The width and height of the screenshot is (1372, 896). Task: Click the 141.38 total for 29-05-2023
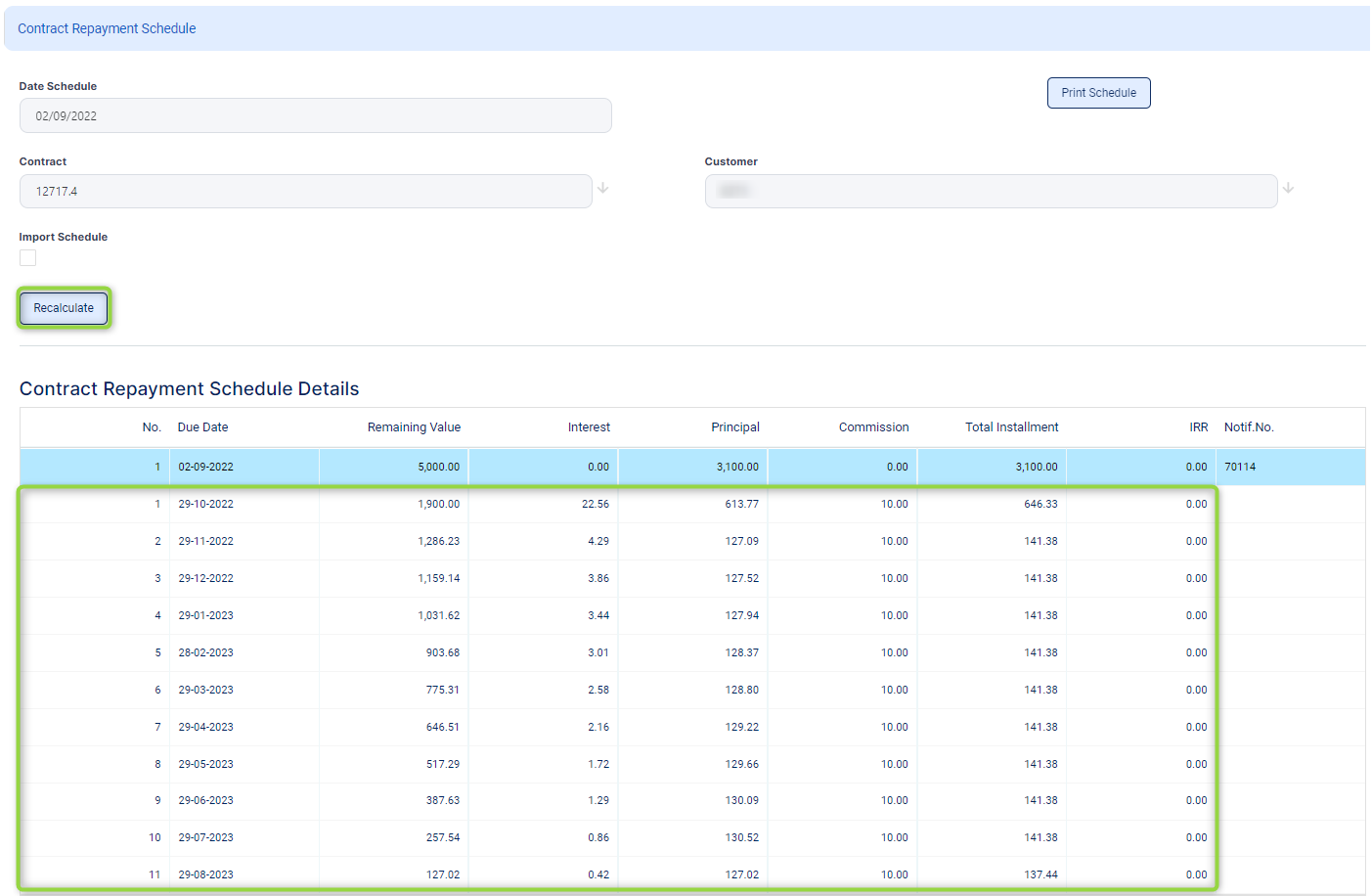pos(1040,764)
